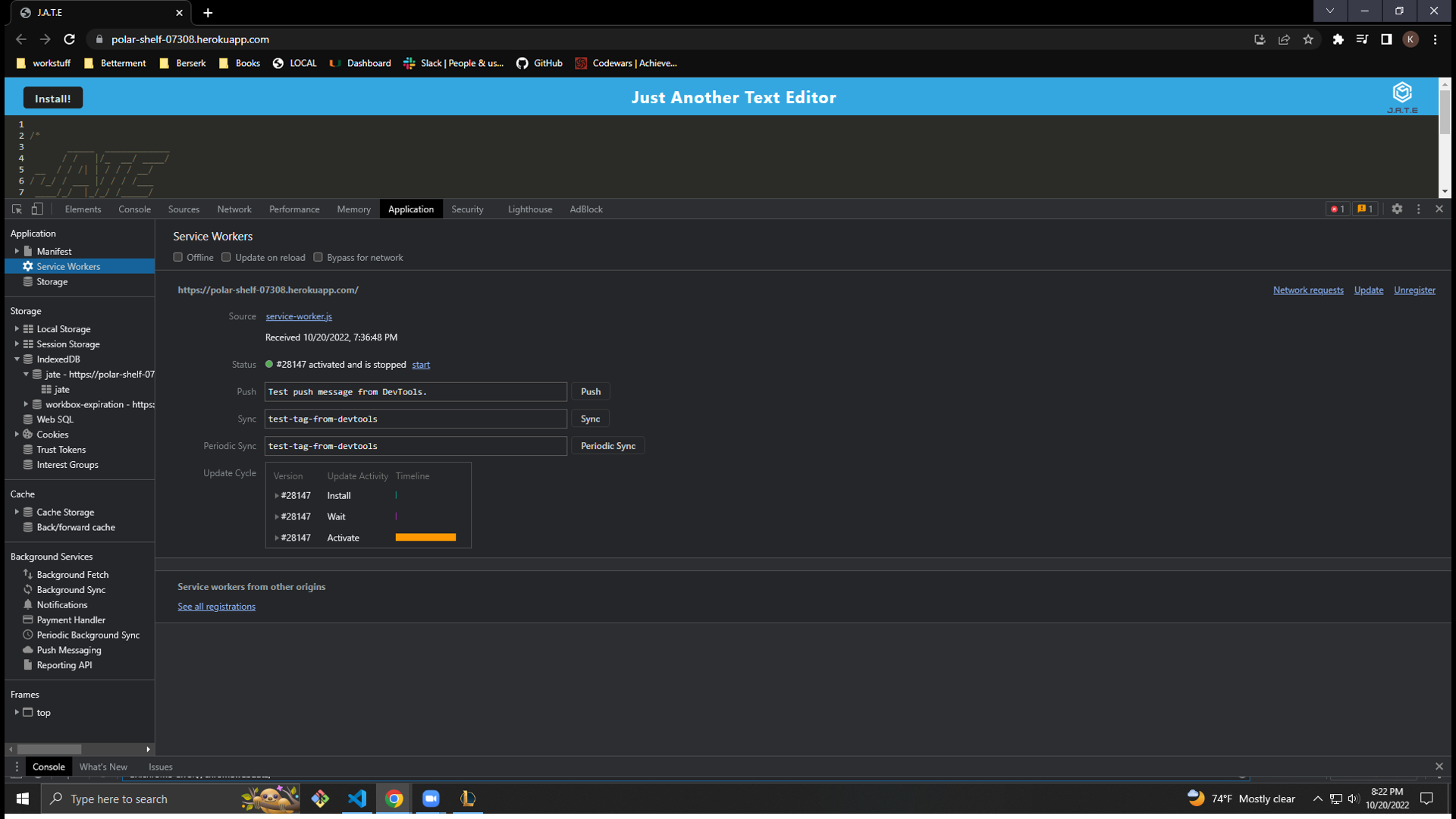Screen dimensions: 1456x819
Task: Open the Network panel tab
Action: (234, 209)
